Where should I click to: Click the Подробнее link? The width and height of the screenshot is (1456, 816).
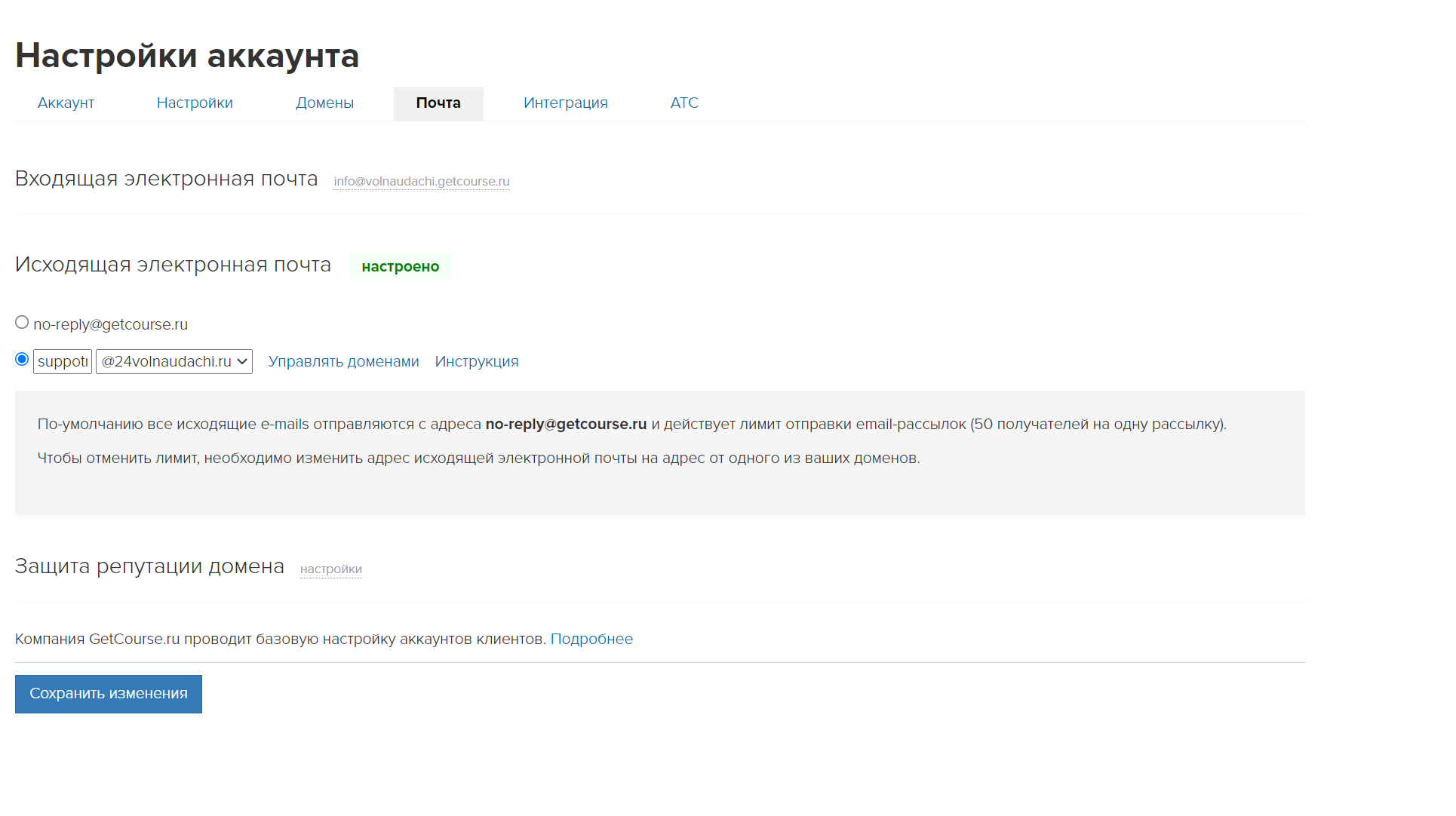point(591,640)
